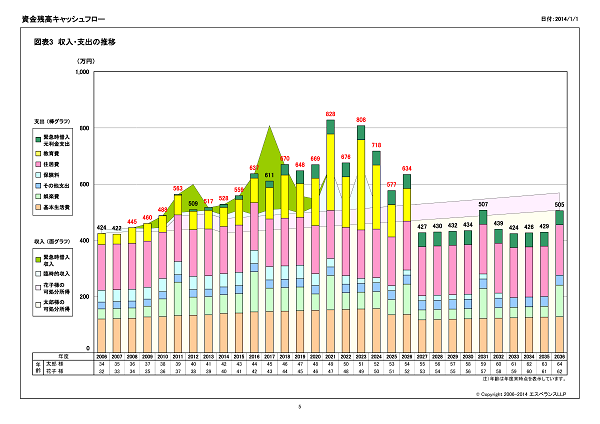Click the 年度 row header in the table

tap(63, 357)
